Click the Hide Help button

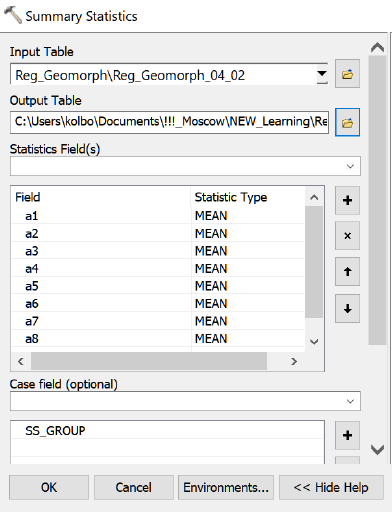coord(331,487)
